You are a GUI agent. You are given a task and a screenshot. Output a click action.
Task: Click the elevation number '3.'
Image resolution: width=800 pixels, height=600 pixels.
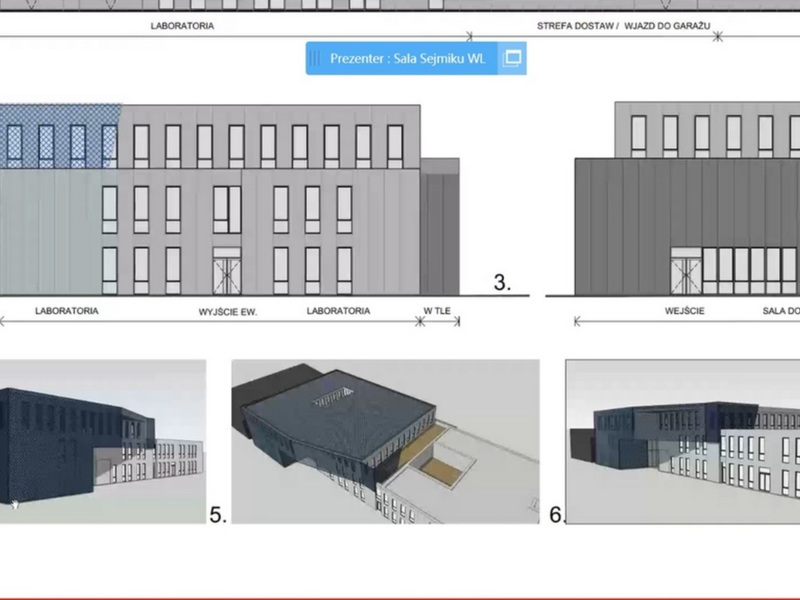(x=502, y=283)
